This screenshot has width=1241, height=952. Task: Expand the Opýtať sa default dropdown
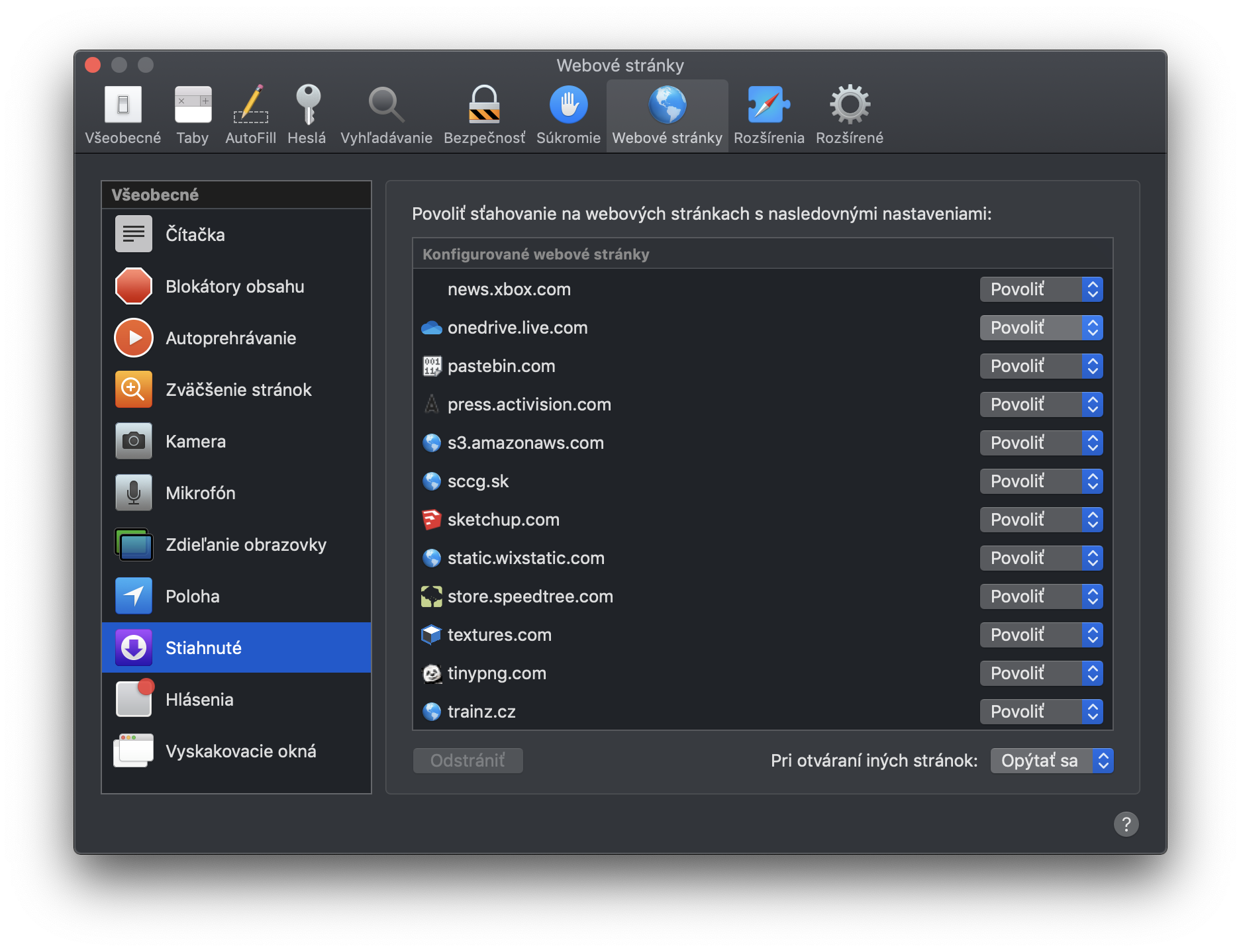point(1051,761)
